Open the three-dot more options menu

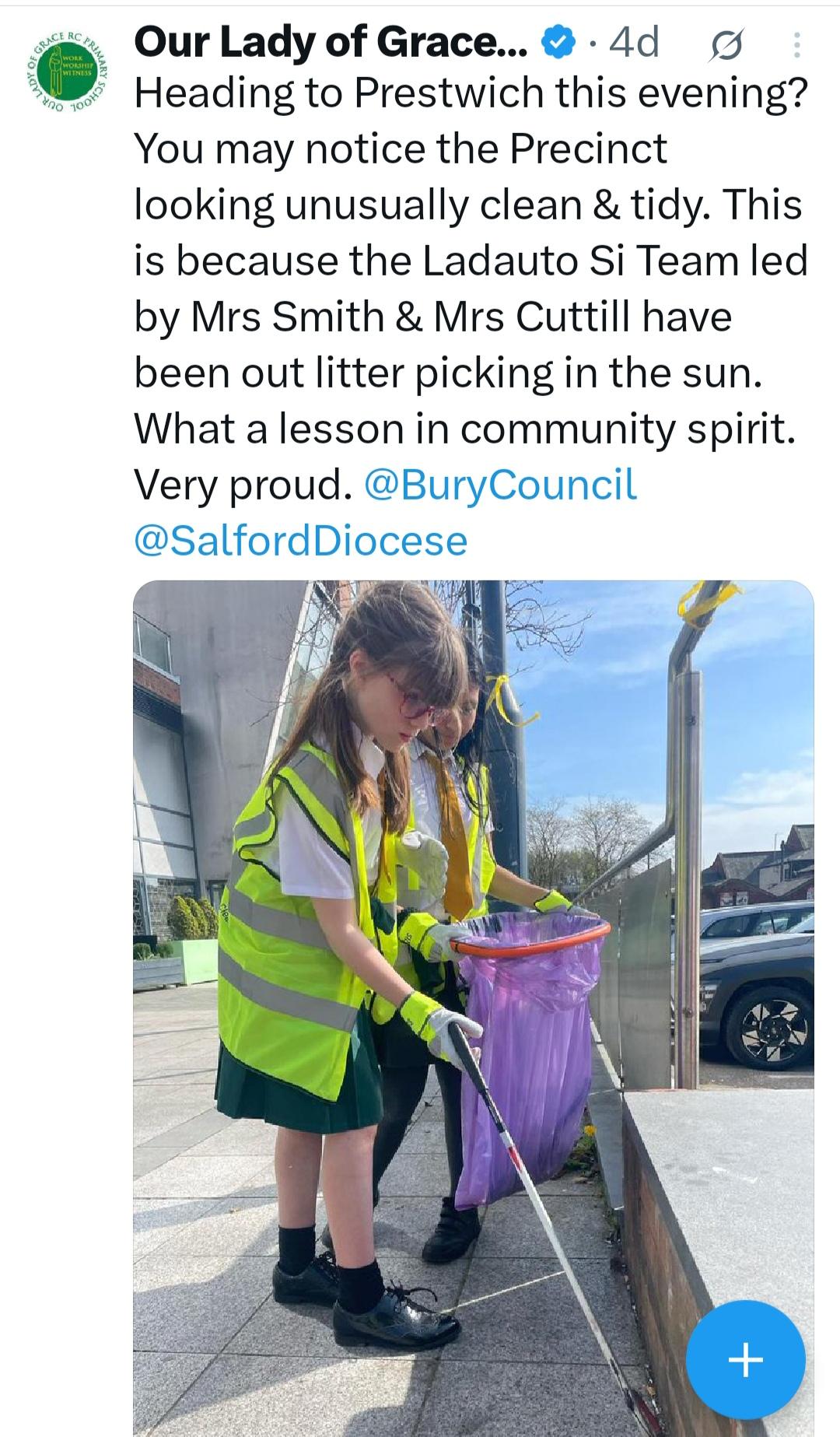coord(796,44)
